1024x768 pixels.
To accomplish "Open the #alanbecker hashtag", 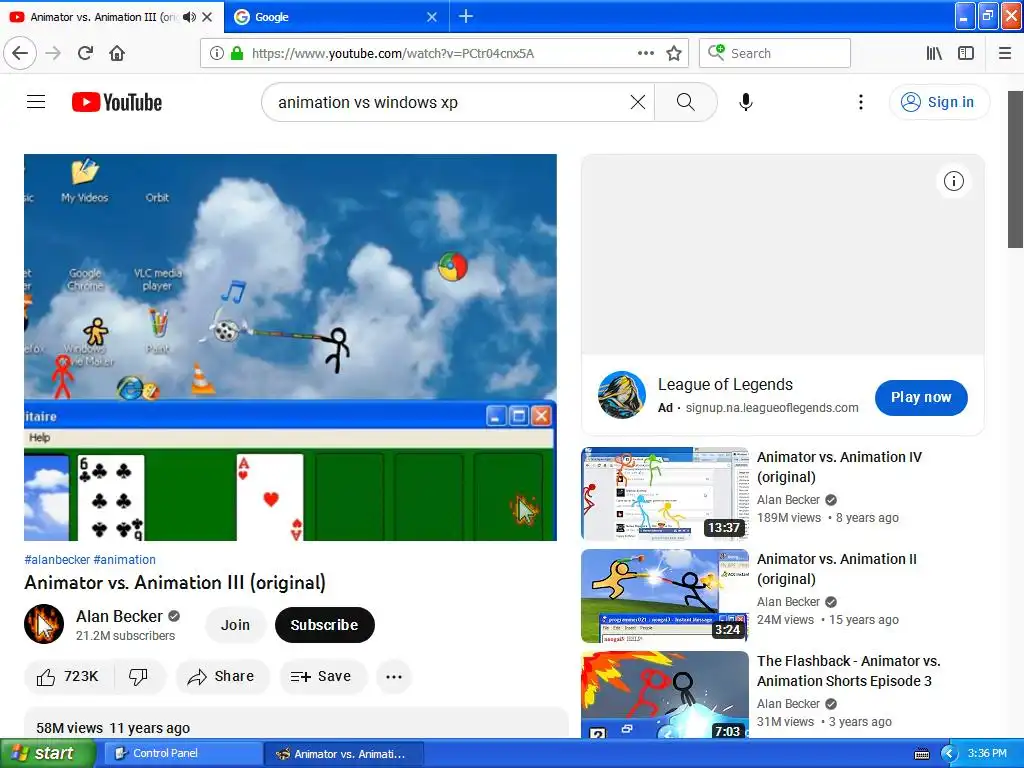I will click(x=57, y=560).
